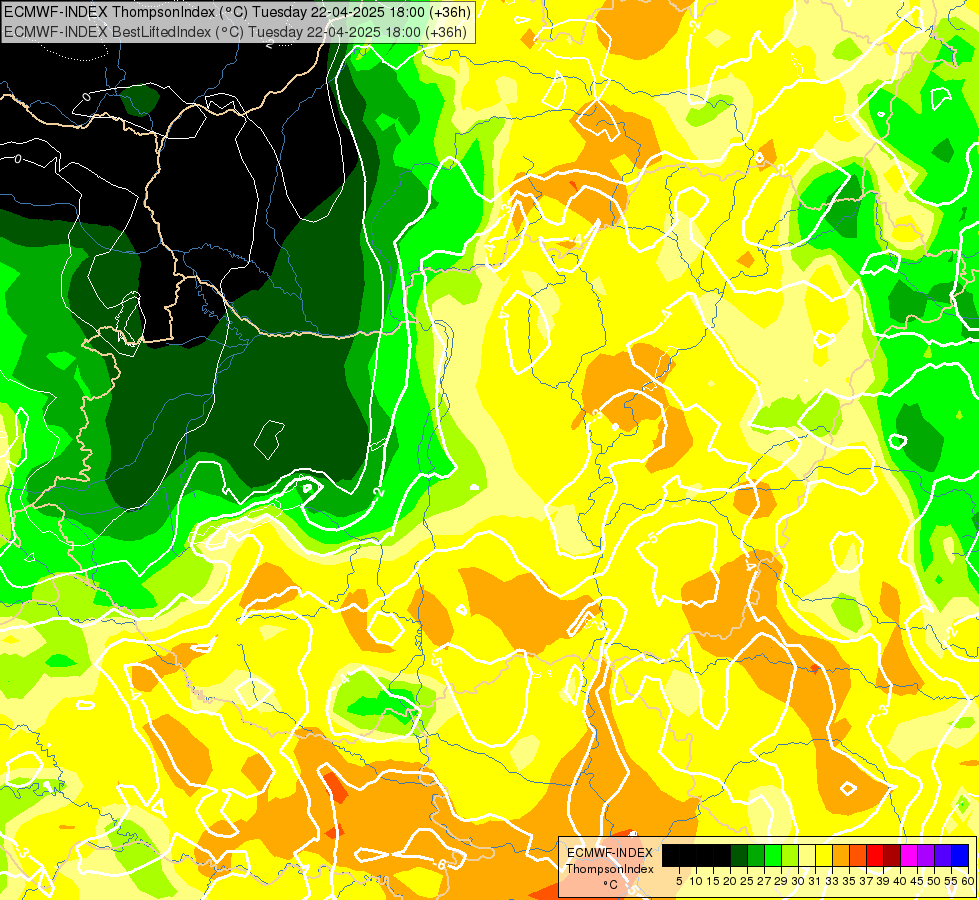Click the legend tick label '40'
The height and width of the screenshot is (900, 979).
click(901, 881)
